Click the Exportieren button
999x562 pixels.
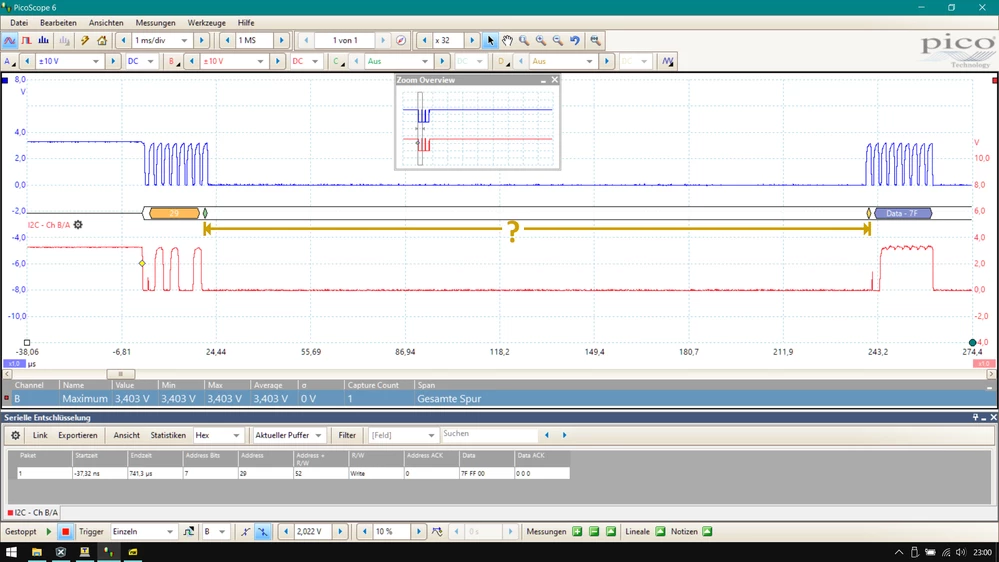(x=78, y=435)
